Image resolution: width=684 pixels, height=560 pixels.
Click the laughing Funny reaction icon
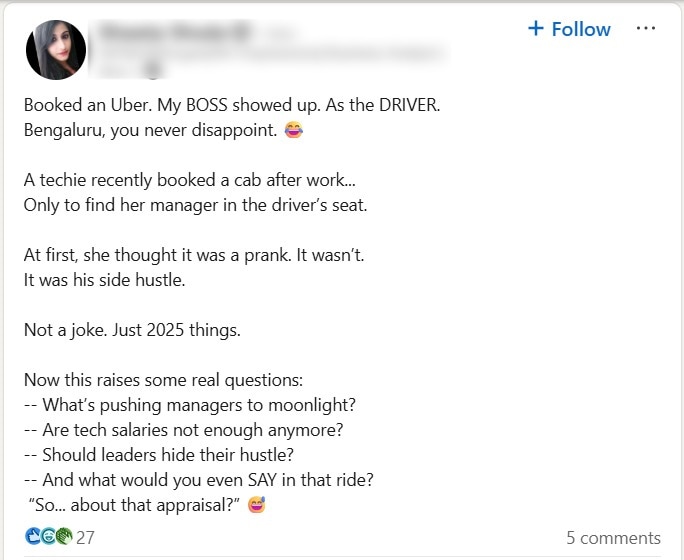point(48,537)
